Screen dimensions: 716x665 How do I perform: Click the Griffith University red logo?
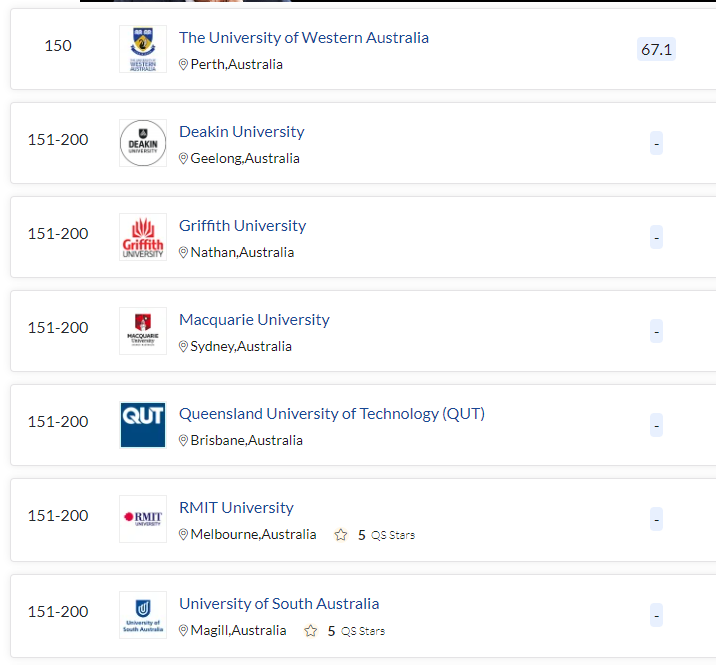143,237
